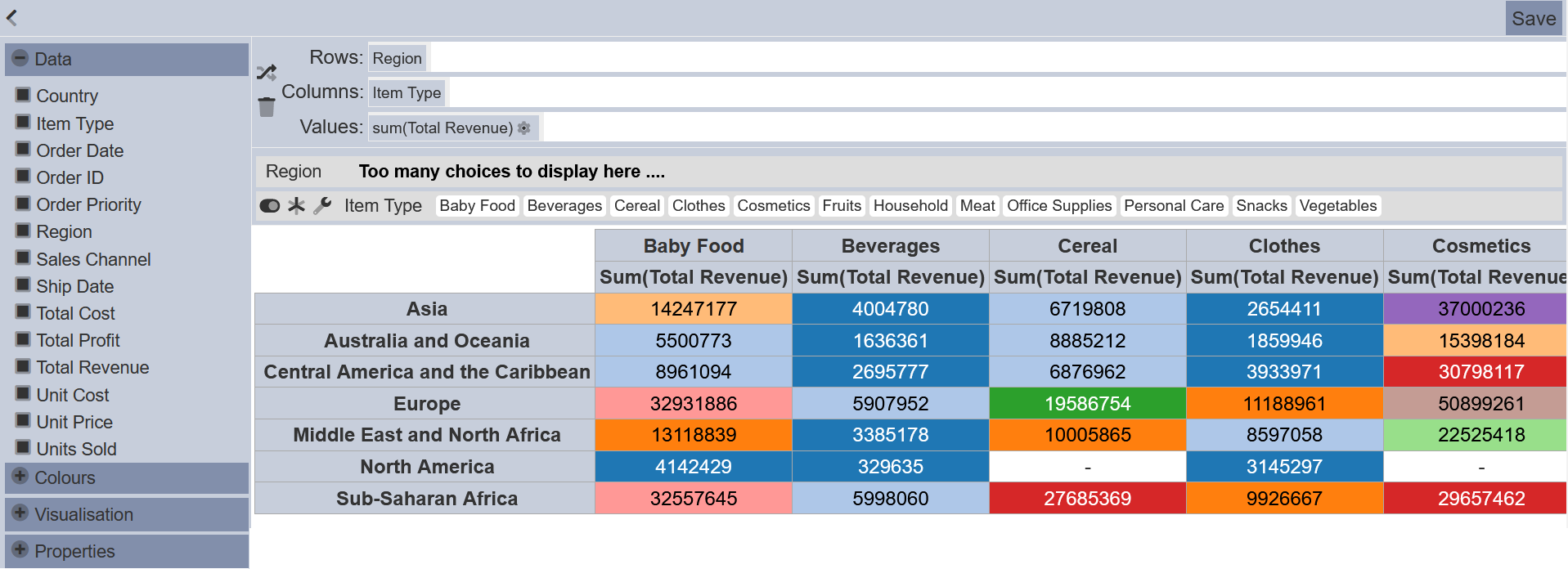The image size is (1568, 569).
Task: Toggle the Clothes filter choice
Action: pos(699,205)
